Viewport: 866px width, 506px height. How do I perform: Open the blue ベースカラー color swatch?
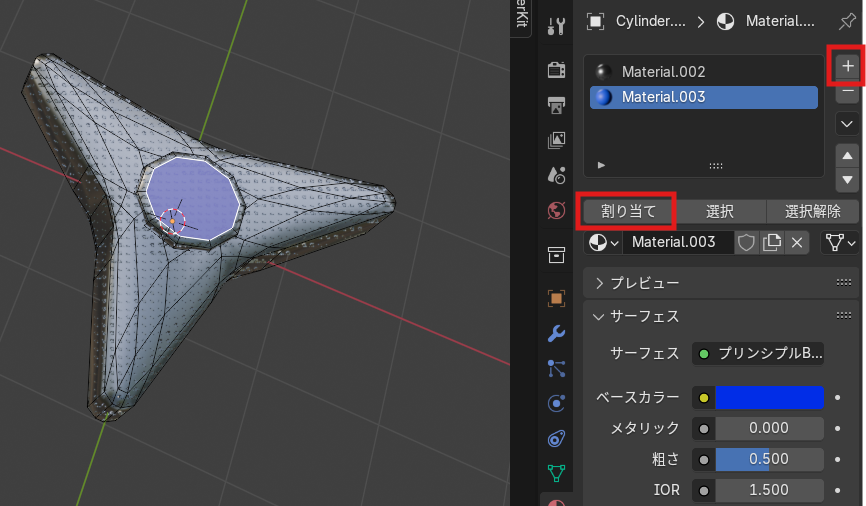[769, 398]
